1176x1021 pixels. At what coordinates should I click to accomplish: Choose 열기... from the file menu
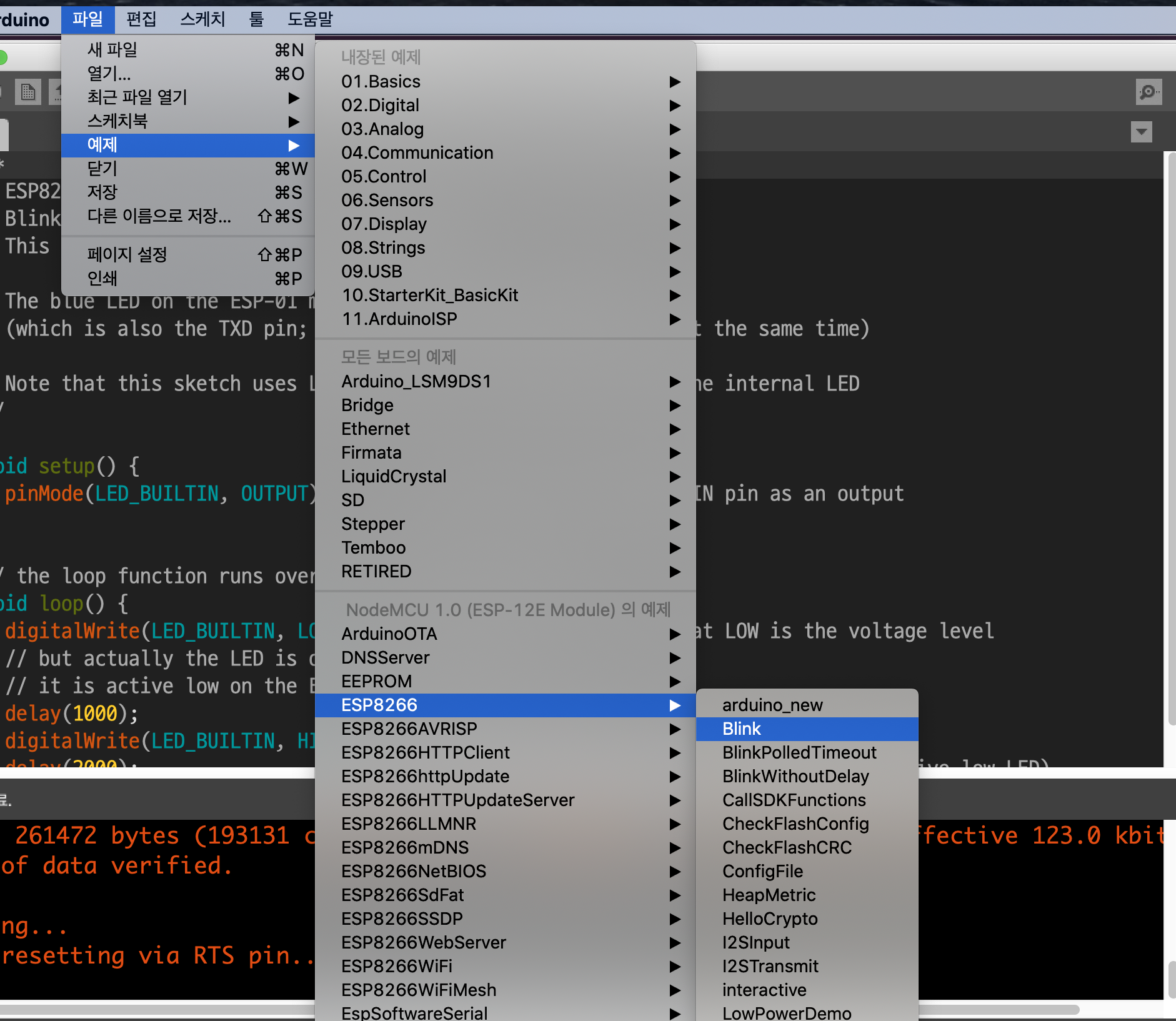coord(187,74)
